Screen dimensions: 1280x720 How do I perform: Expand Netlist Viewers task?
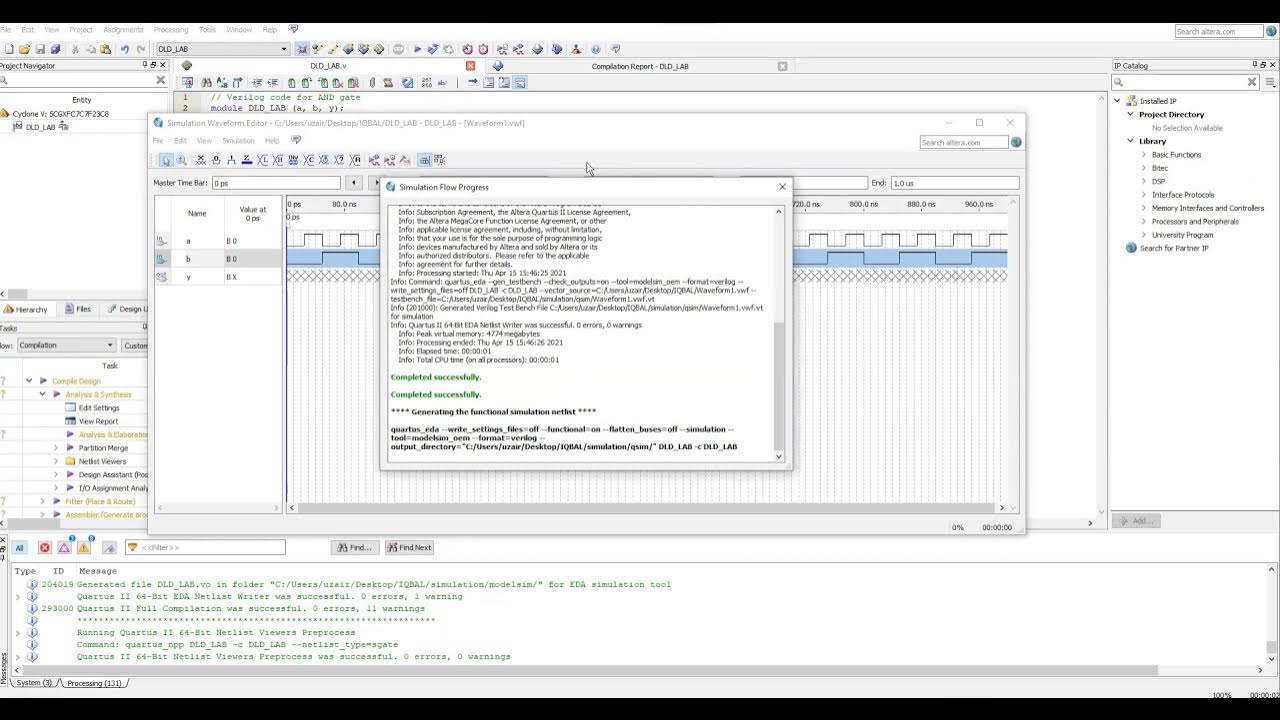pyautogui.click(x=56, y=461)
